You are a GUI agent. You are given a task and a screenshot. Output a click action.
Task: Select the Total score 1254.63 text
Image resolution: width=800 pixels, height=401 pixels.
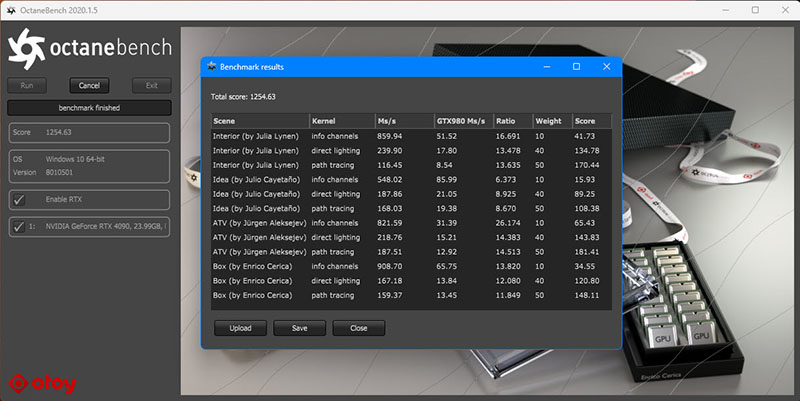243,97
